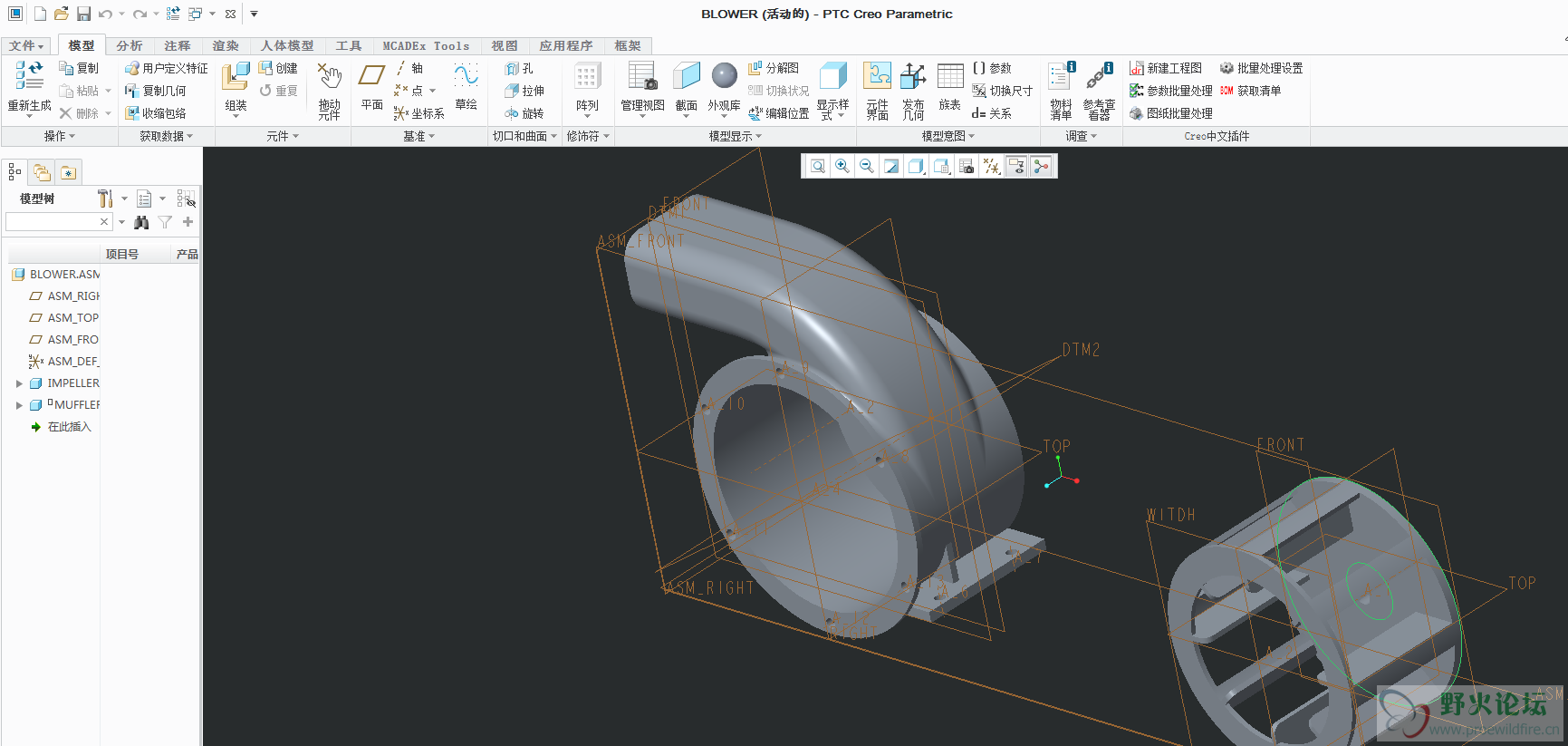
Task: Open the 模型显示 group dropdown
Action: click(735, 136)
